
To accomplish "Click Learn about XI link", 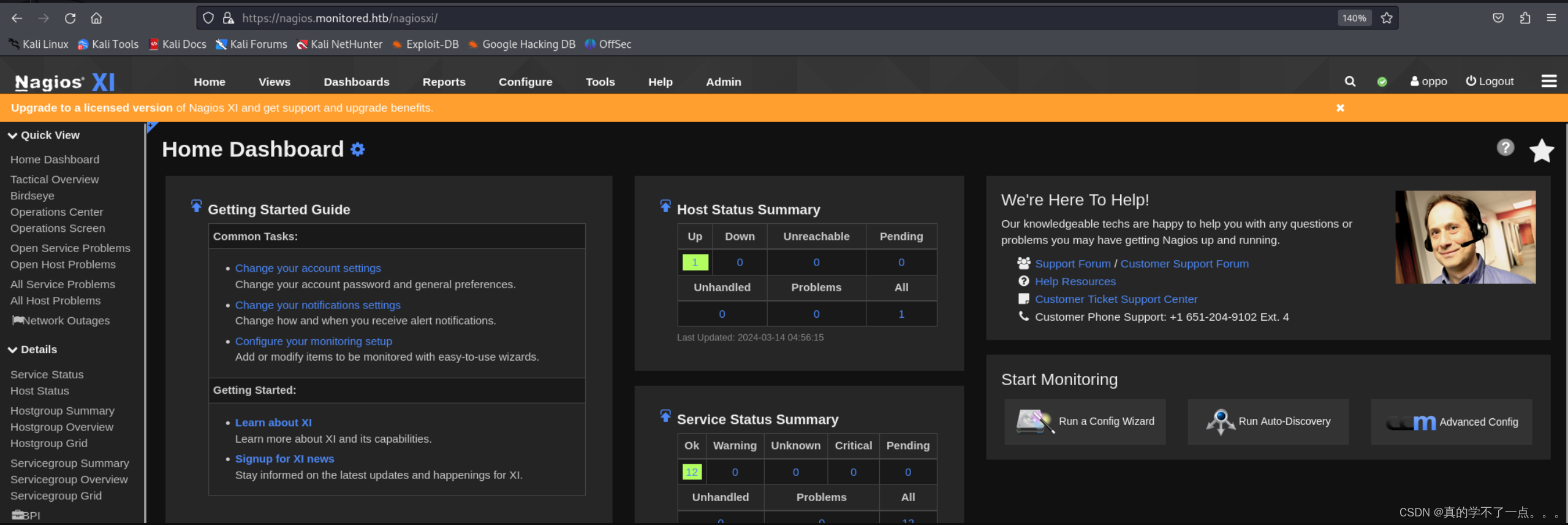I will click(273, 423).
